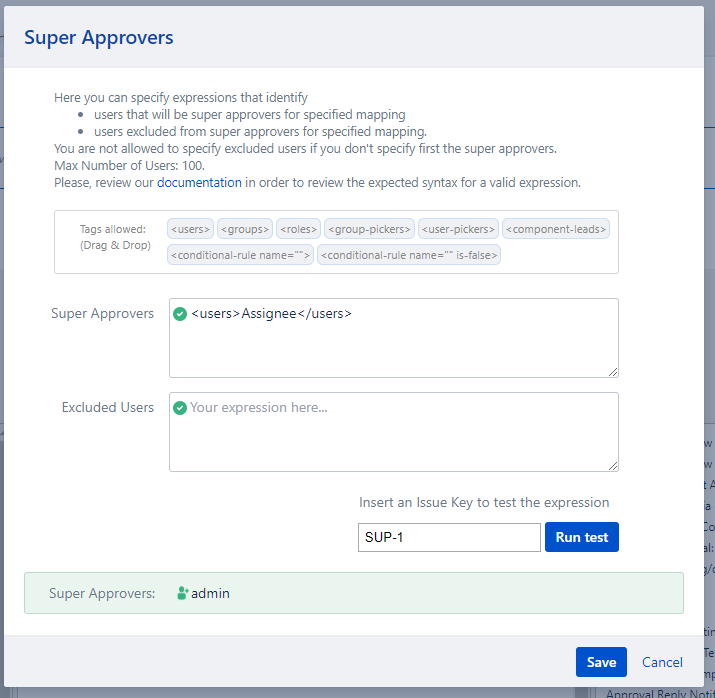Save the super approvers configuration
The image size is (715, 698).
[x=601, y=662]
